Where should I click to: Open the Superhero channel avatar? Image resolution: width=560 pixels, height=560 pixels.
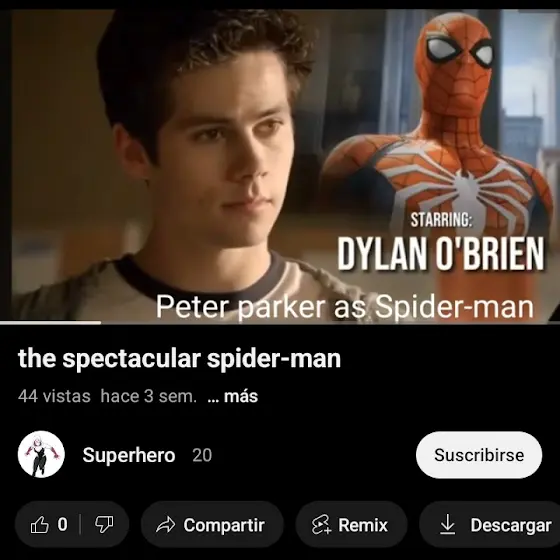(41, 454)
